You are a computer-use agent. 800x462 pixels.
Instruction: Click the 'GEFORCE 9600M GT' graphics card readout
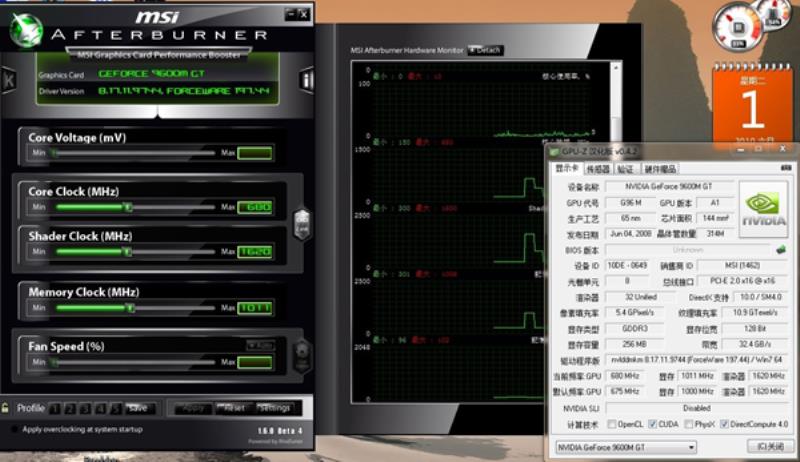(x=152, y=74)
